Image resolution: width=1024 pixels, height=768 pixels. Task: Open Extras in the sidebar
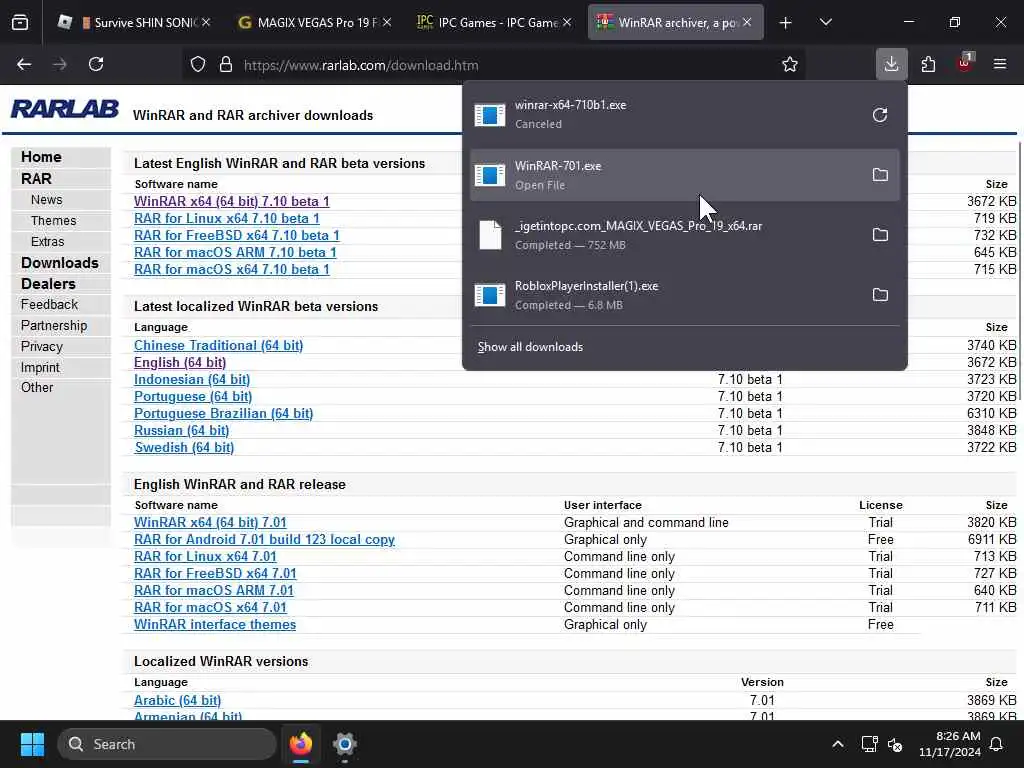pyautogui.click(x=48, y=242)
